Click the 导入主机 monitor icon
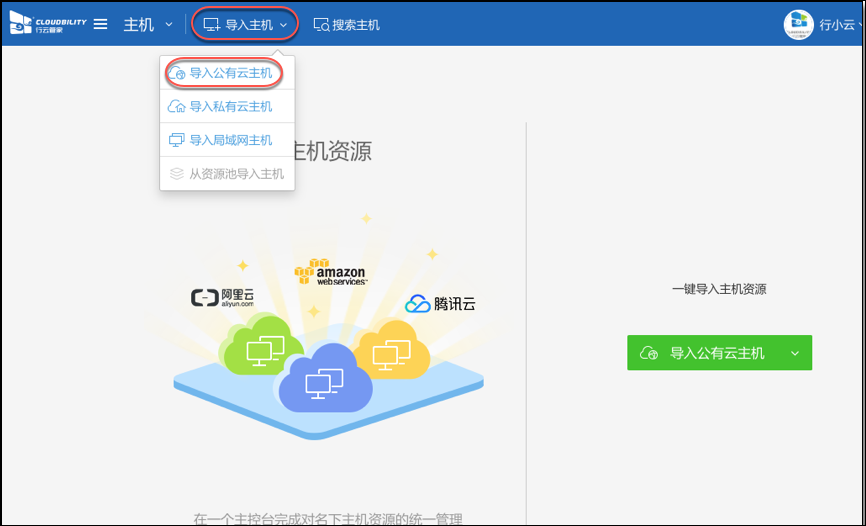866x526 pixels. 212,25
